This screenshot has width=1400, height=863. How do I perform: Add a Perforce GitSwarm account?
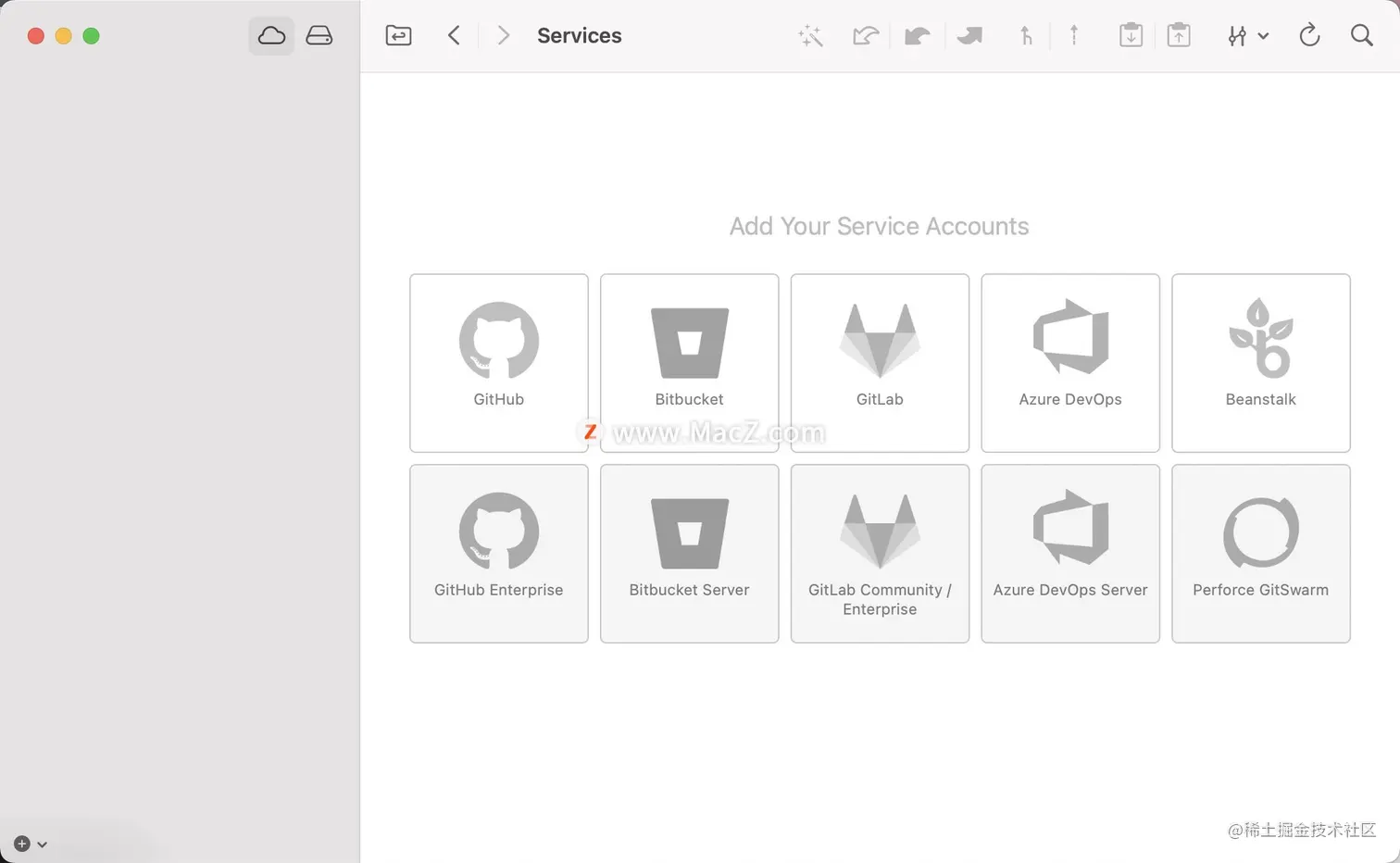(1261, 554)
